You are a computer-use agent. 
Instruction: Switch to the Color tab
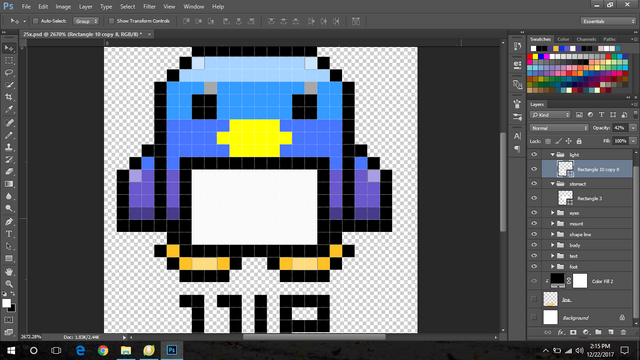(563, 39)
